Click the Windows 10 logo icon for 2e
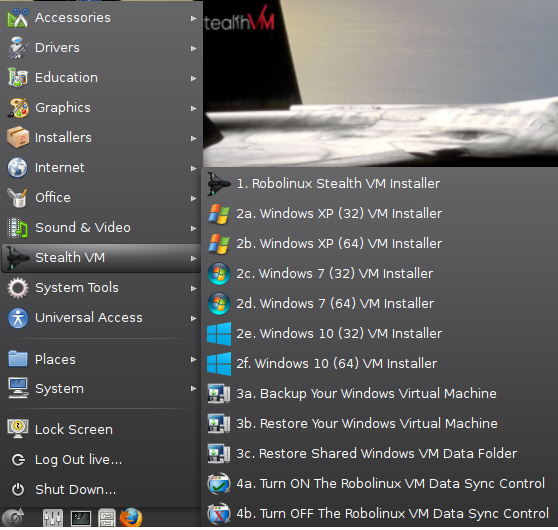This screenshot has height=530, width=558. click(x=219, y=334)
